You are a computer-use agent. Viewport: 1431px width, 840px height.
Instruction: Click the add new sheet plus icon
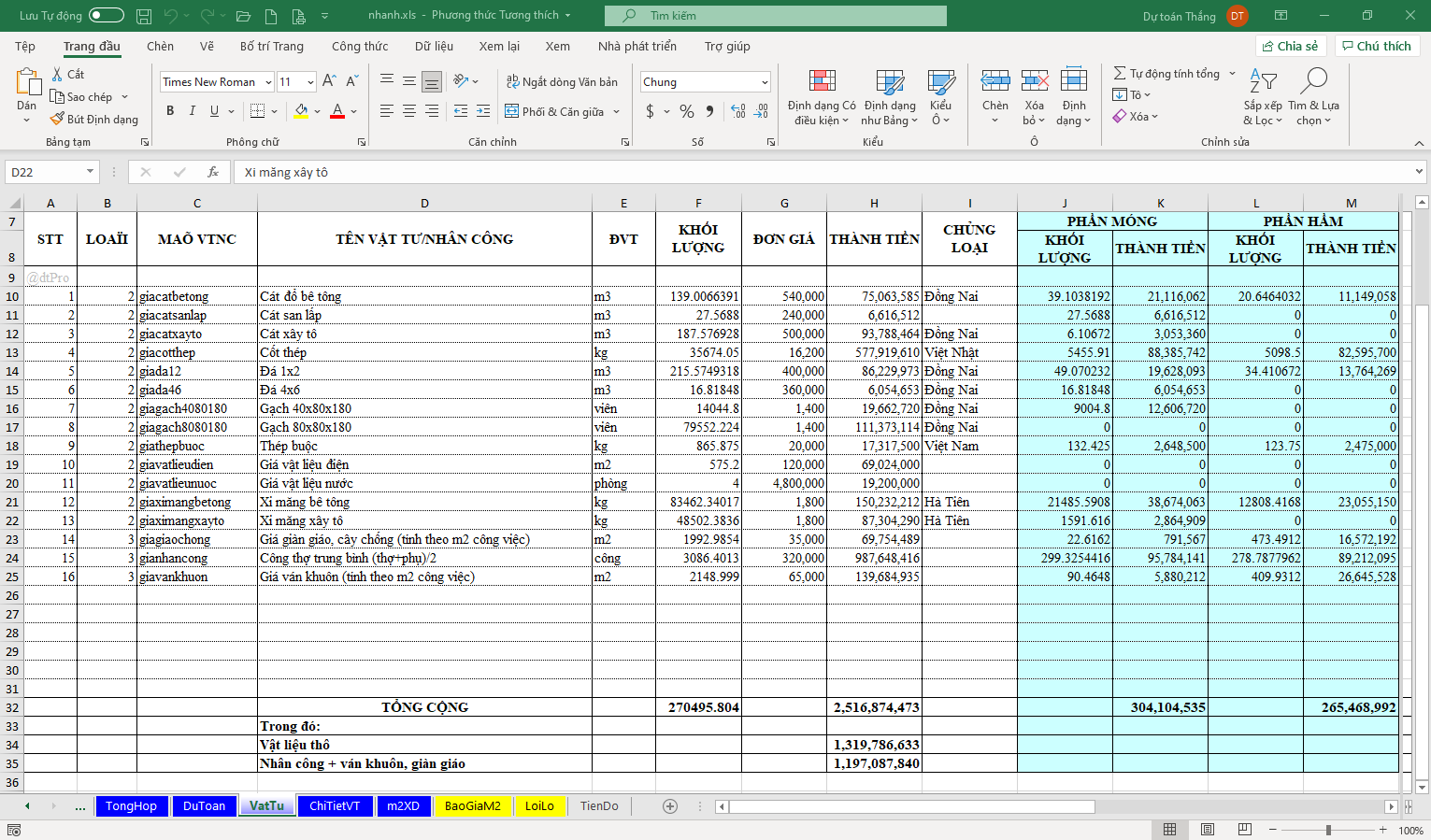(x=669, y=806)
